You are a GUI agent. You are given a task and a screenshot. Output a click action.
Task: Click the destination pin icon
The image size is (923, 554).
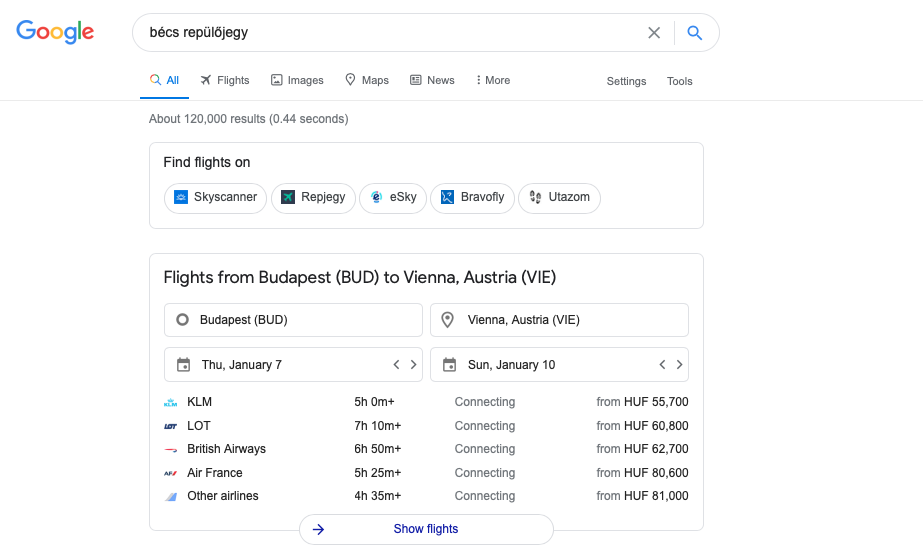click(x=447, y=320)
